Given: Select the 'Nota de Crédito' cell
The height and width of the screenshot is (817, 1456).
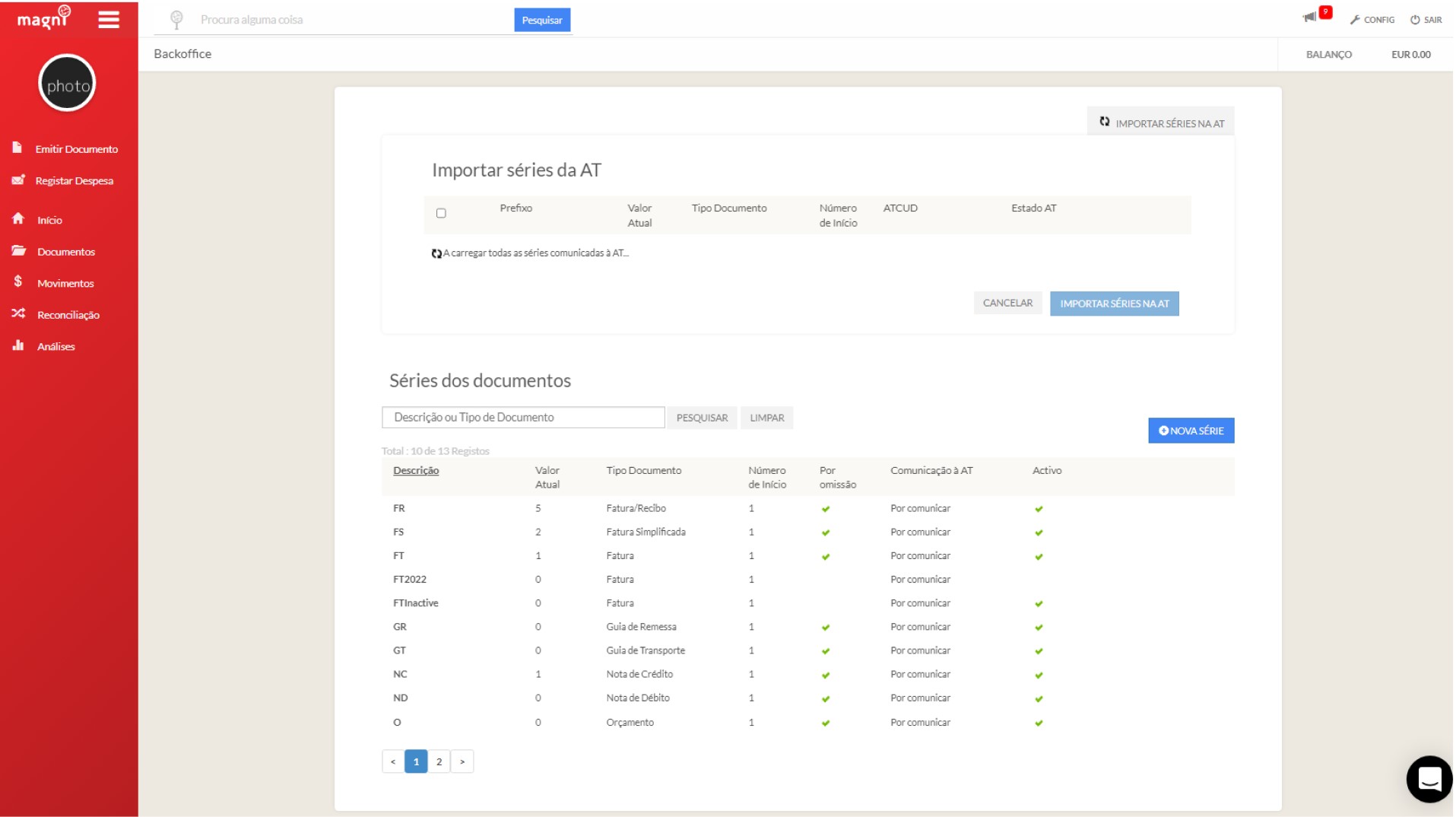Looking at the screenshot, I should coord(639,674).
